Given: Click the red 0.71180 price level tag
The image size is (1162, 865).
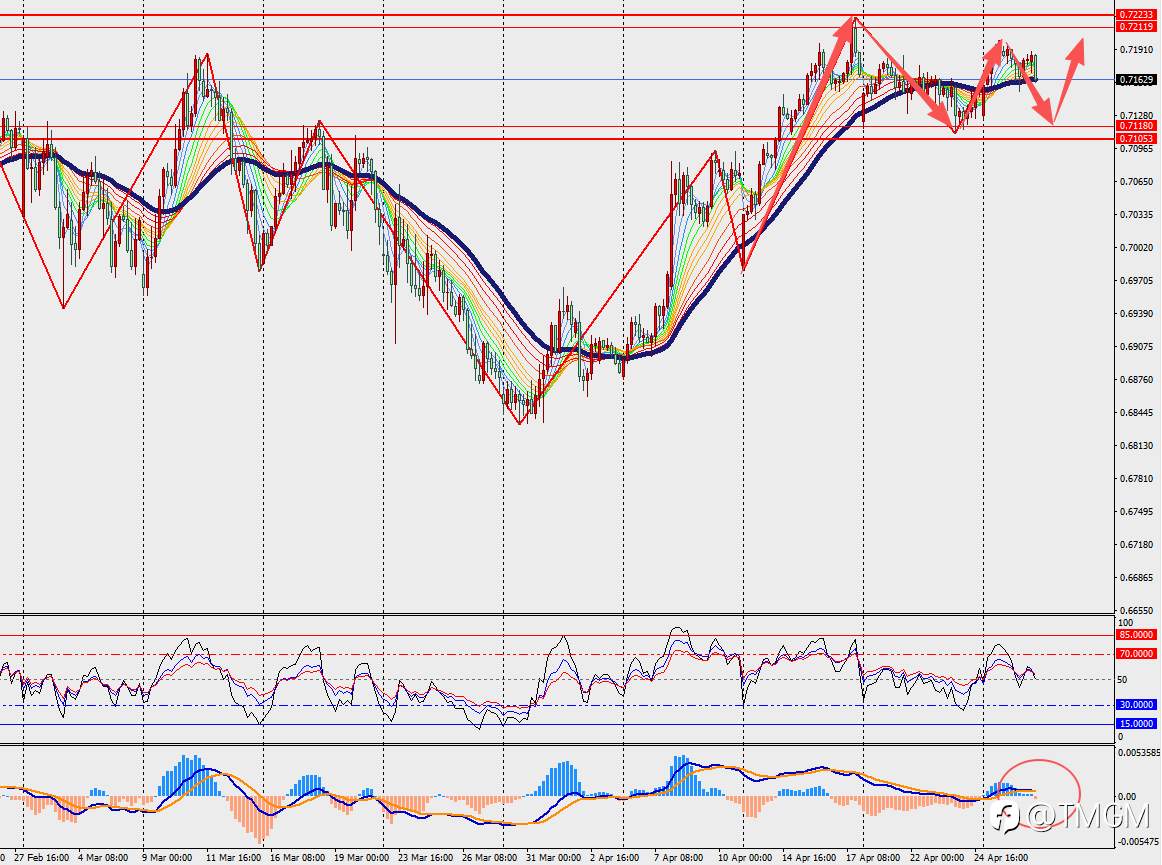Looking at the screenshot, I should [x=1136, y=126].
